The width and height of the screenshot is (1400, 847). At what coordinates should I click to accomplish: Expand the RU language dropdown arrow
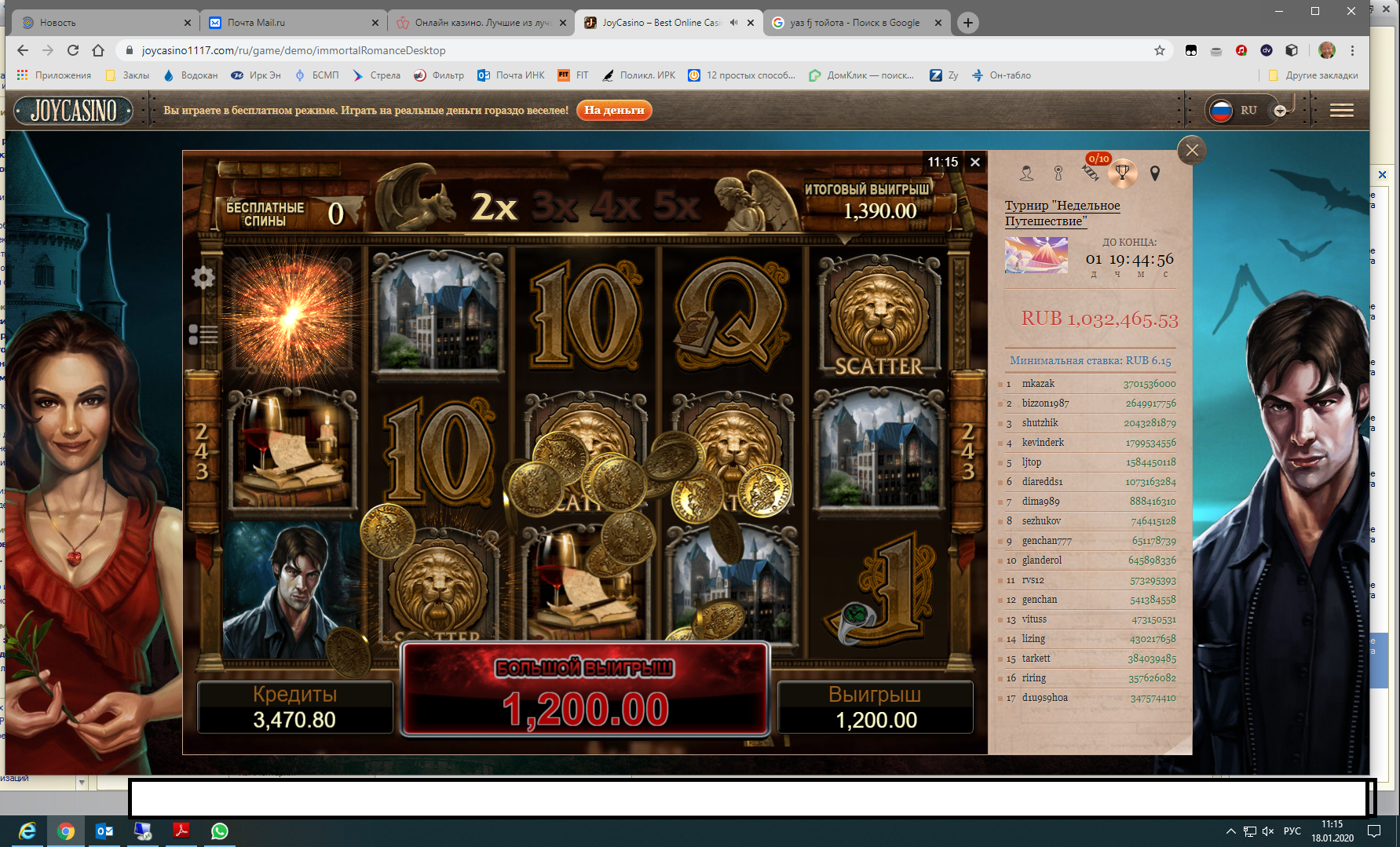(x=1280, y=111)
